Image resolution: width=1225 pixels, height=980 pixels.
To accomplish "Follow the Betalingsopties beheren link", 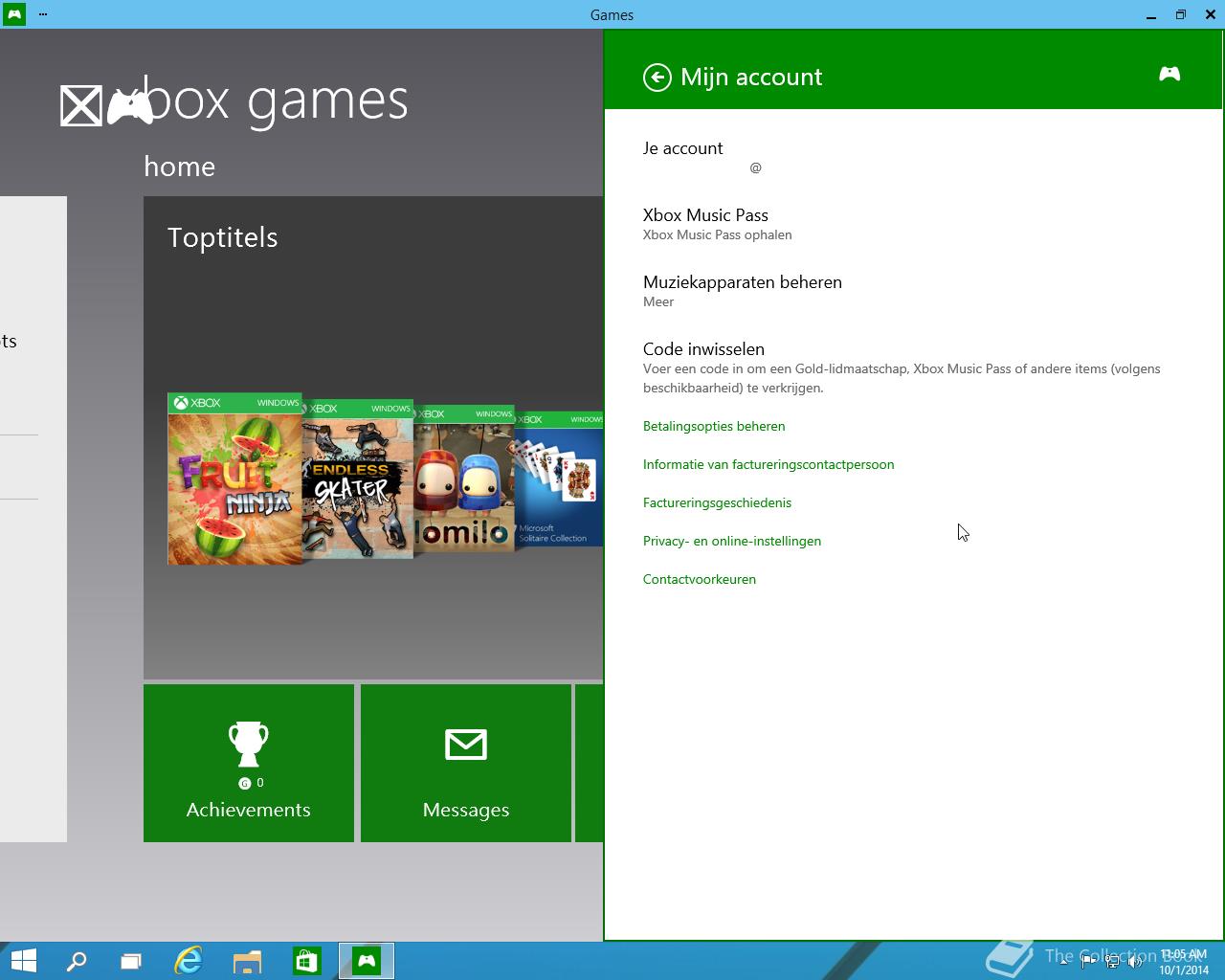I will click(714, 426).
